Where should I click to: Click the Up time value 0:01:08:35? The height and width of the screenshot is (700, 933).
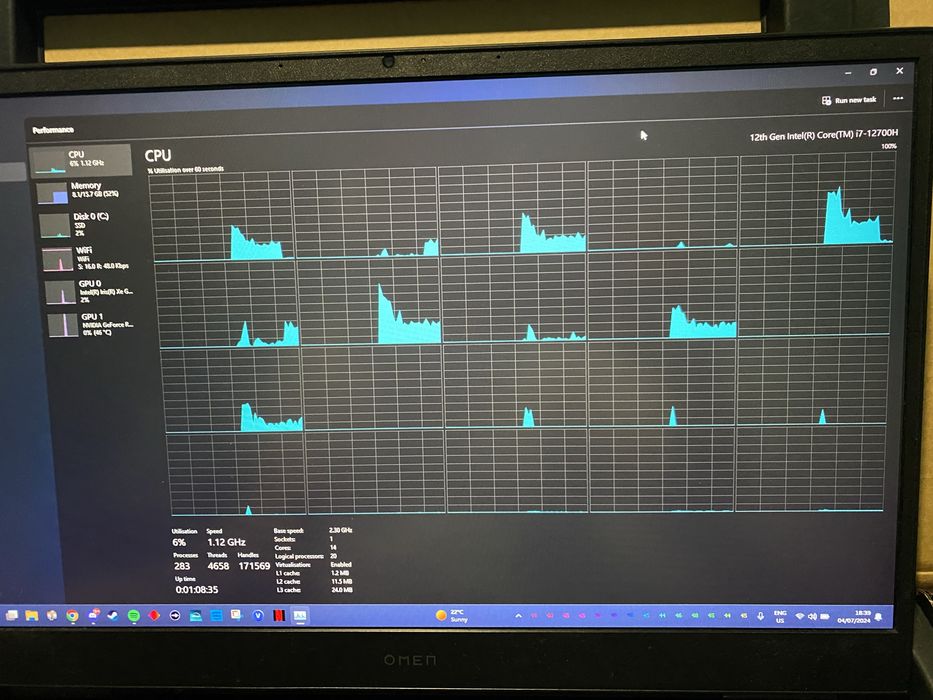tap(197, 590)
